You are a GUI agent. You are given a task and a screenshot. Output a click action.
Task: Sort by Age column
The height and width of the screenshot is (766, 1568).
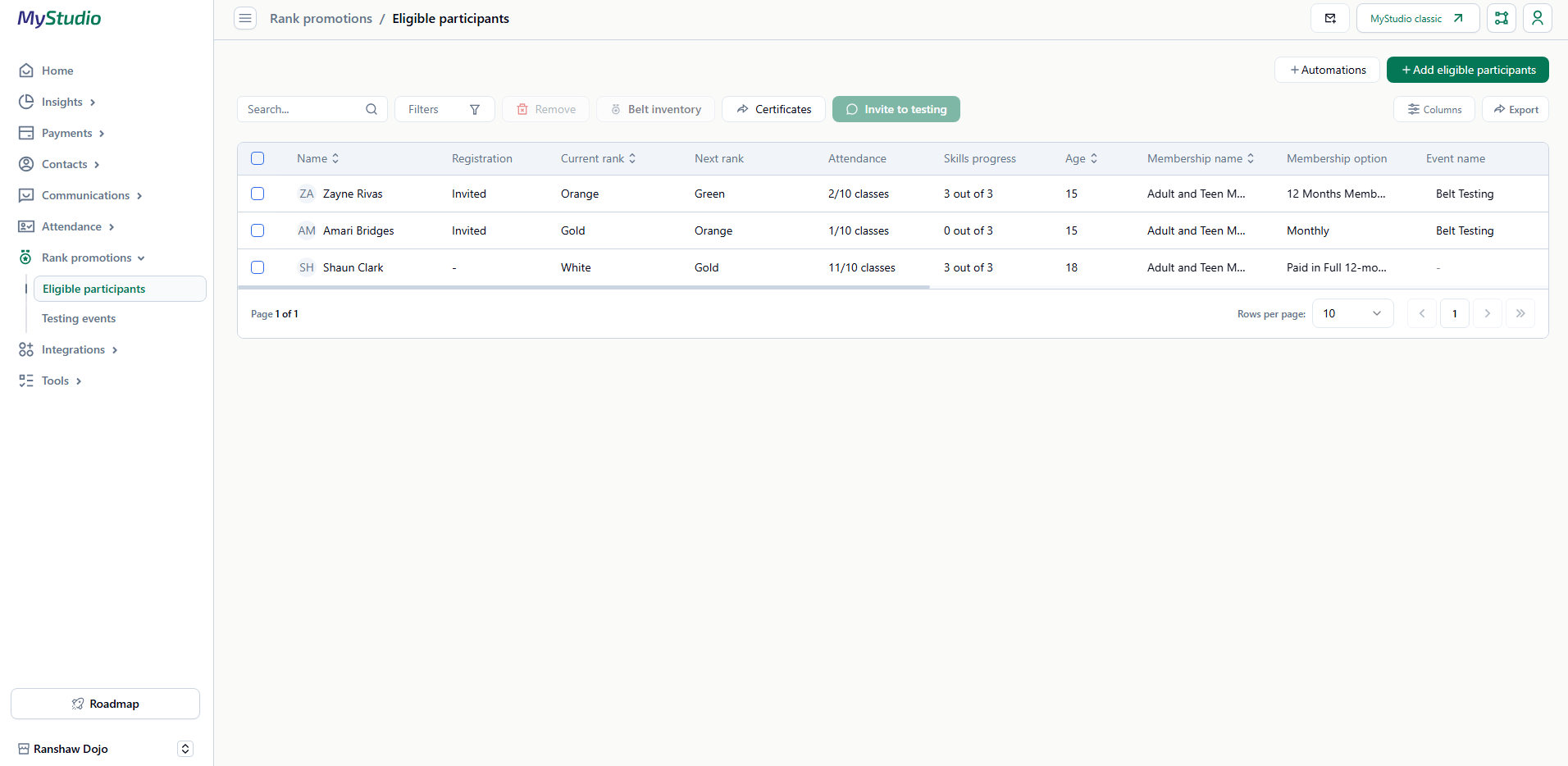pyautogui.click(x=1081, y=158)
